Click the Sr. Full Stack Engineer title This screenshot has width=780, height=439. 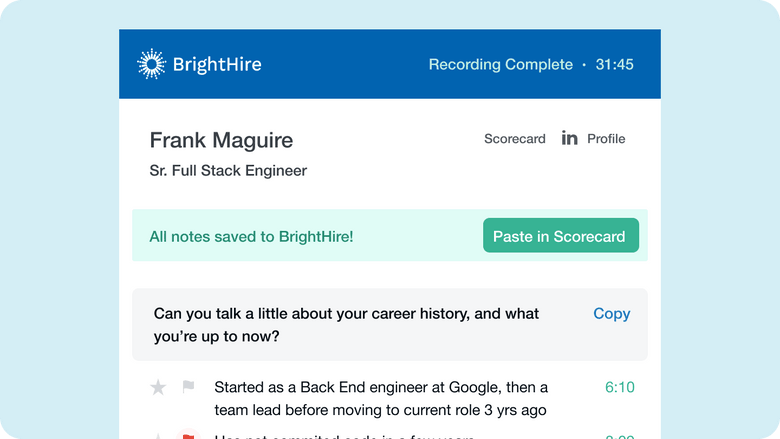coord(228,171)
